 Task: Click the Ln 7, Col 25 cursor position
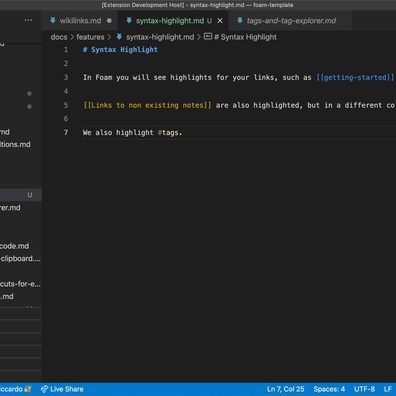tap(285, 389)
